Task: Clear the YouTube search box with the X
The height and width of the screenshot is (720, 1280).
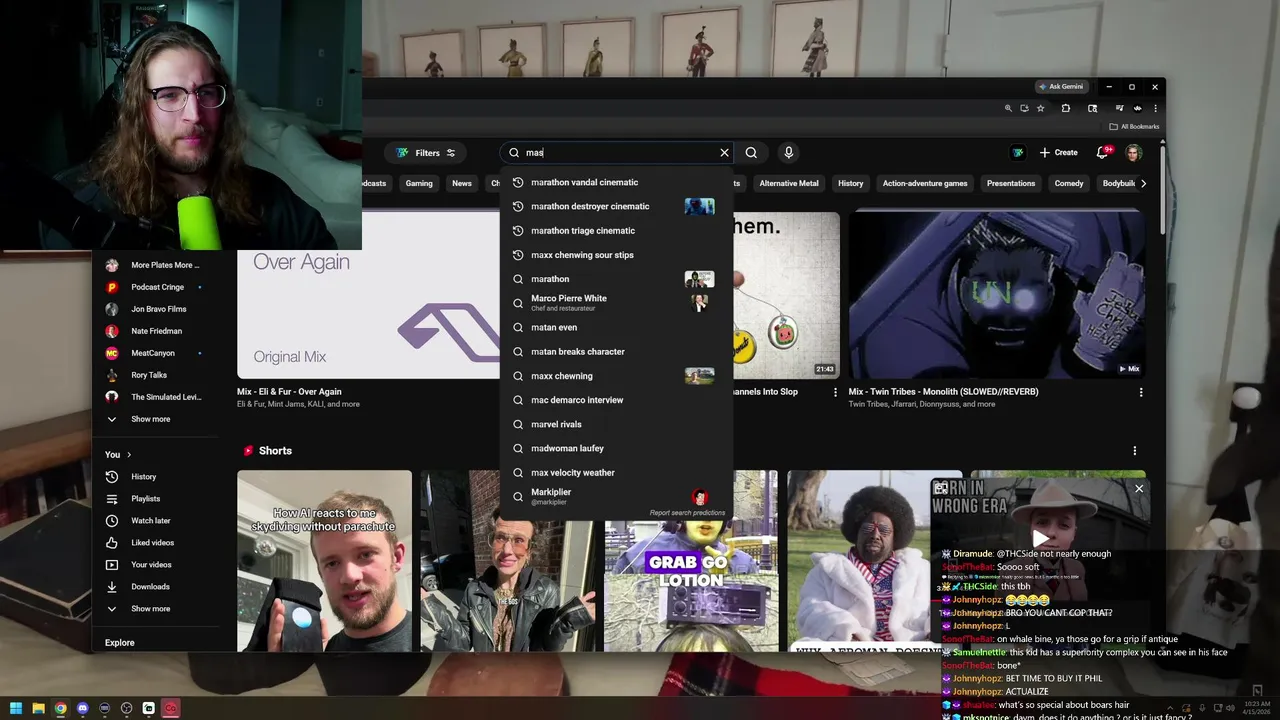Action: 724,153
